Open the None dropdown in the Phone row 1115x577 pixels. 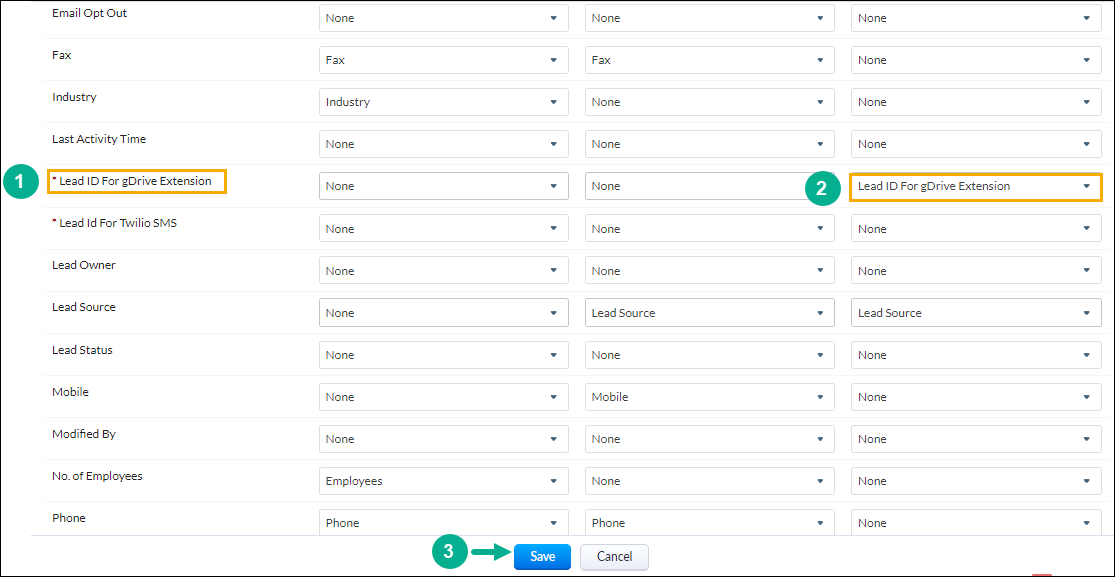click(976, 523)
